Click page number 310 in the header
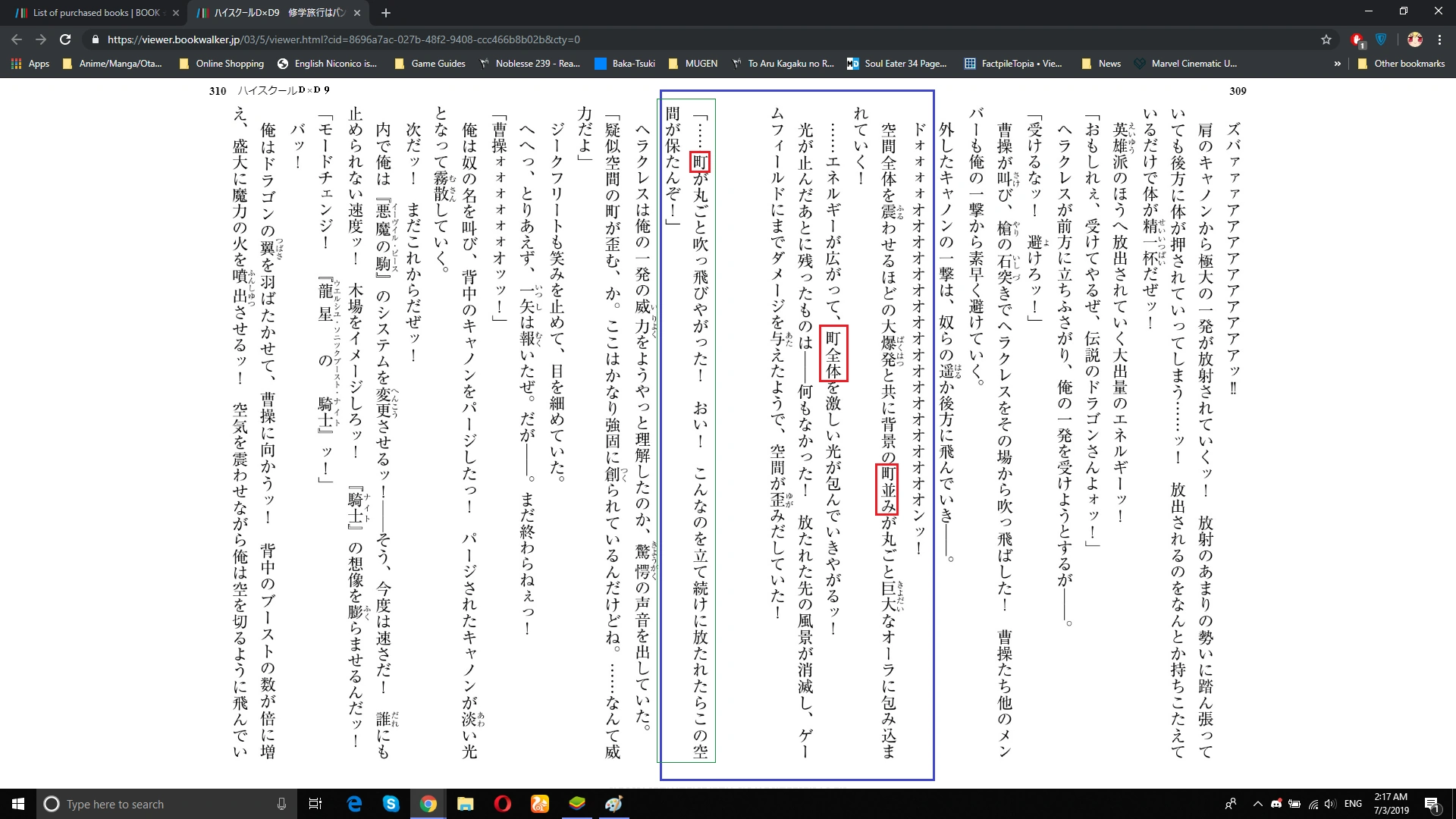This screenshot has height=819, width=1456. pos(218,91)
